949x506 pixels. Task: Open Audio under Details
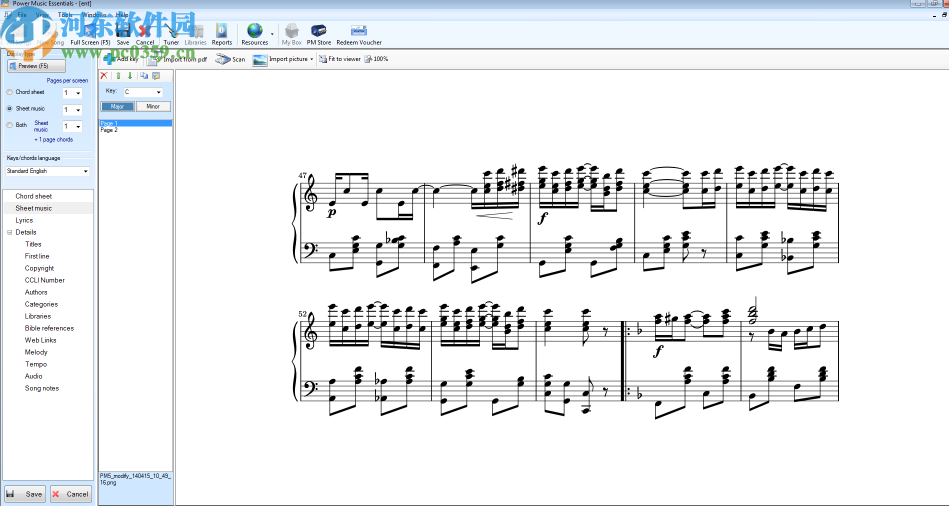click(33, 376)
